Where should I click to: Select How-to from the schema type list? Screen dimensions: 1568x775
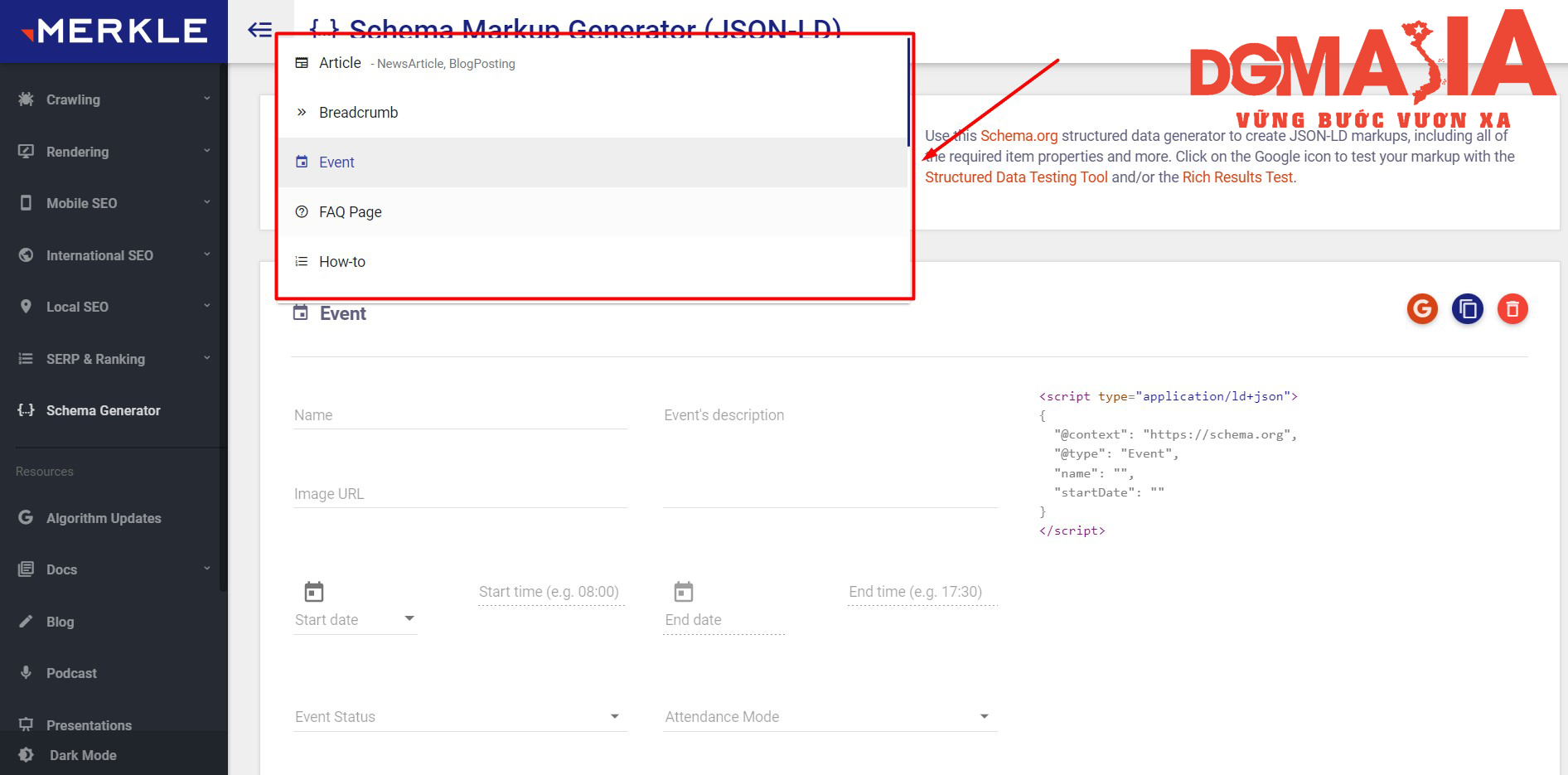point(593,262)
